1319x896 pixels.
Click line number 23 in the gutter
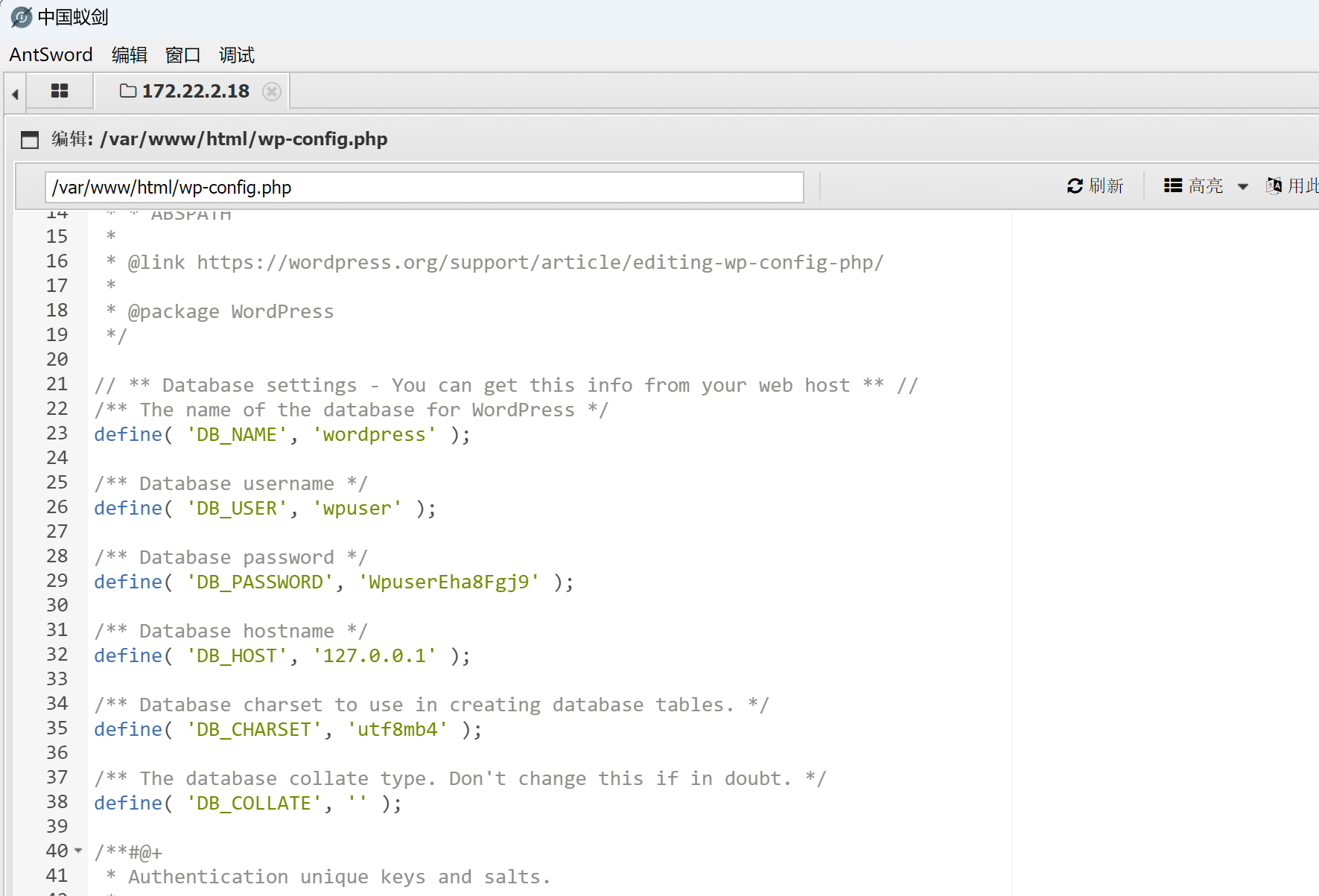(x=57, y=433)
